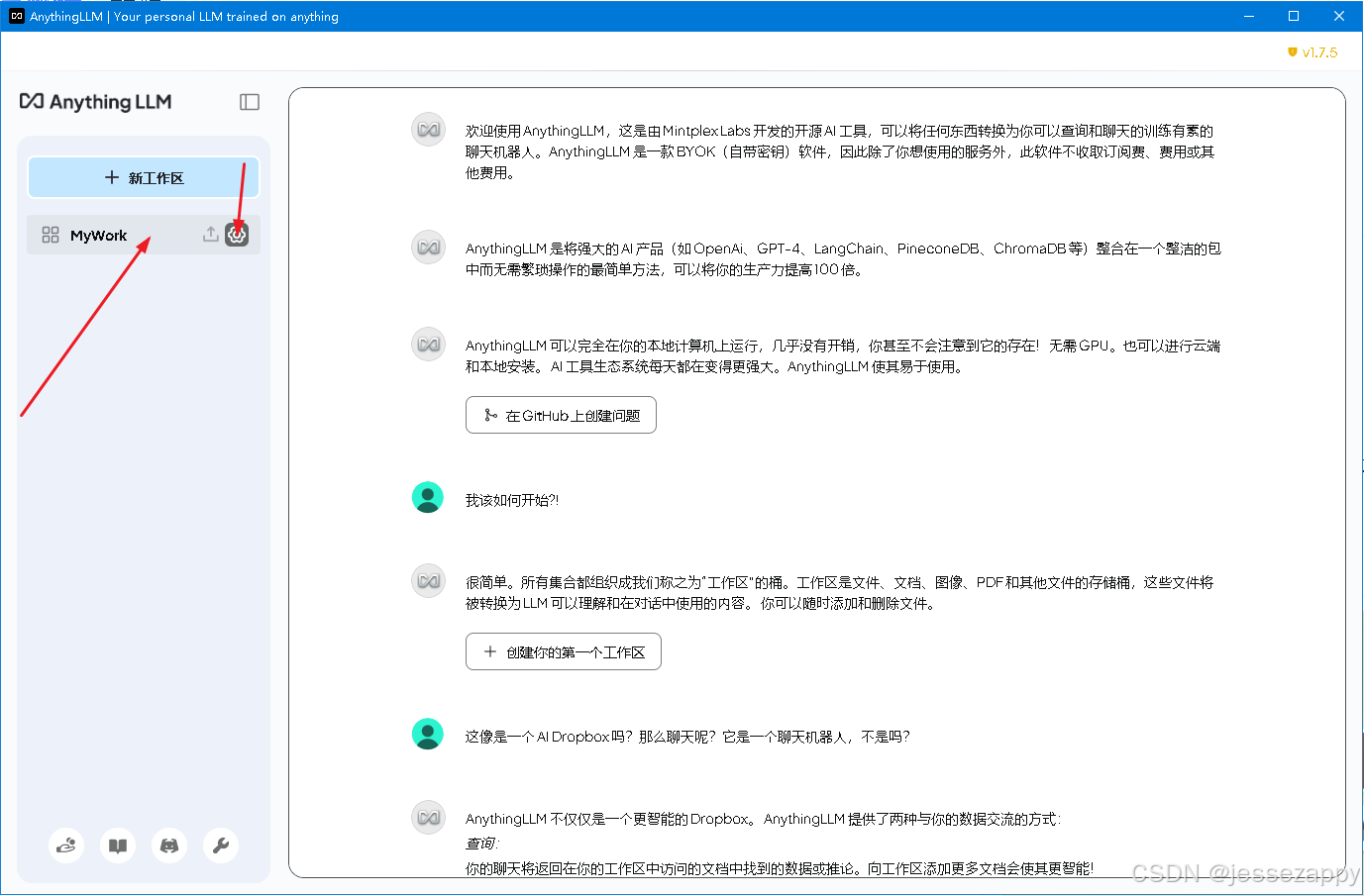The width and height of the screenshot is (1364, 896).
Task: Click the paragraph starting 很简单。所有集合
Action: coord(840,593)
